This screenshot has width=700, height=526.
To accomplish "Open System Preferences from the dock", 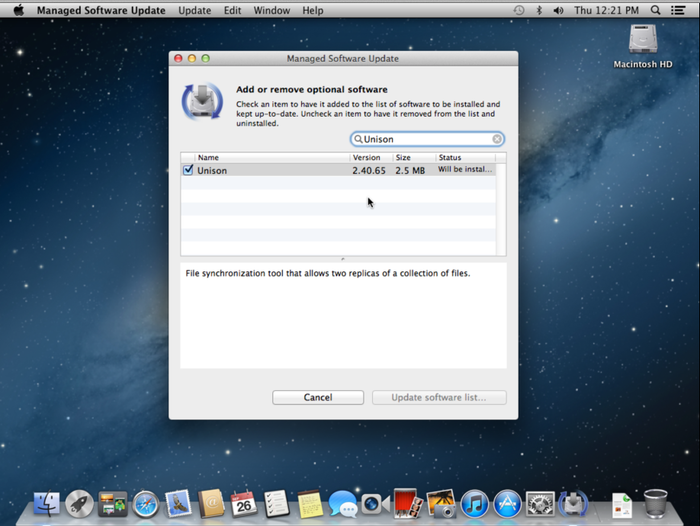I will tap(541, 503).
